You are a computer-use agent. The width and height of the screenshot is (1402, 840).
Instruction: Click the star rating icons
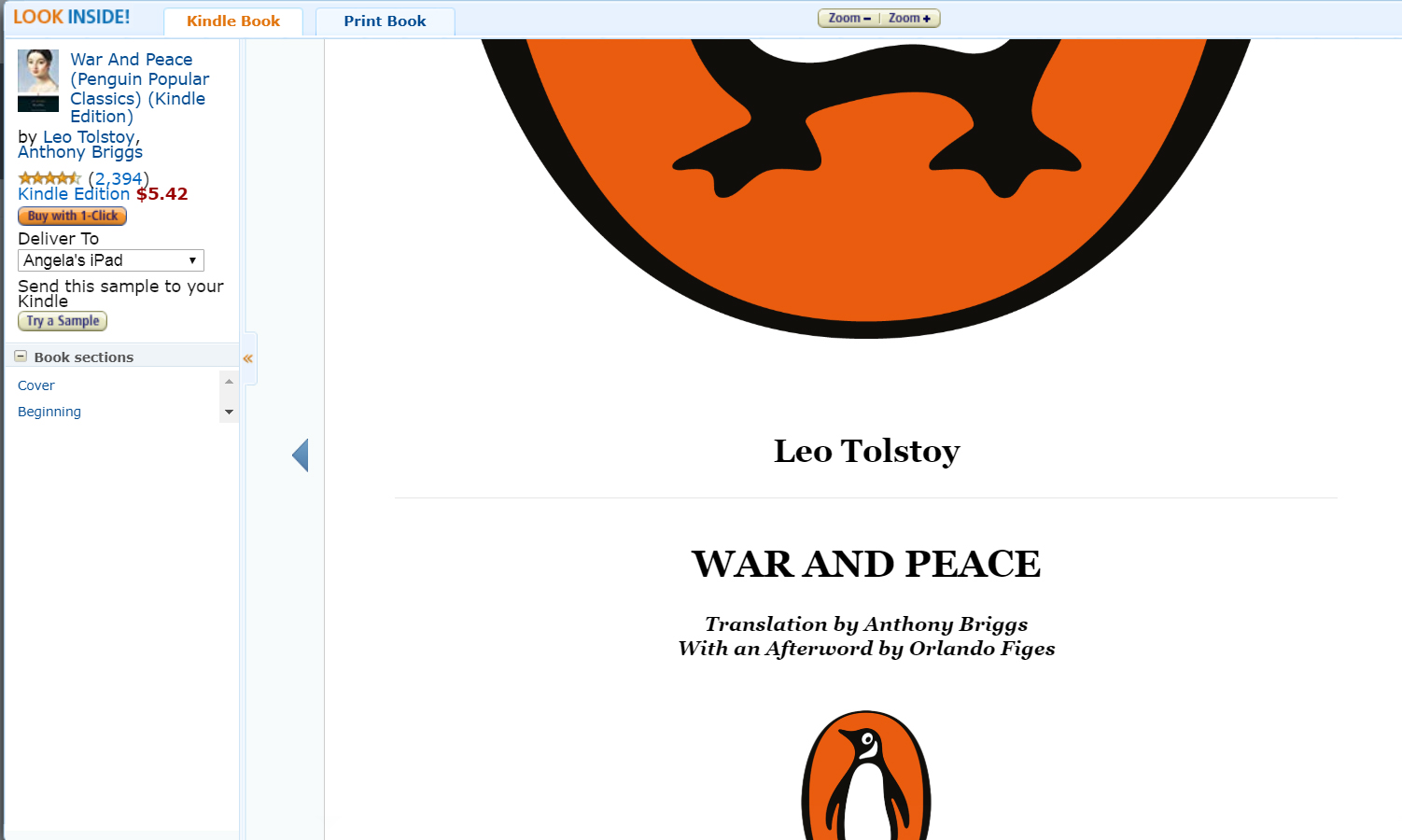click(x=50, y=178)
